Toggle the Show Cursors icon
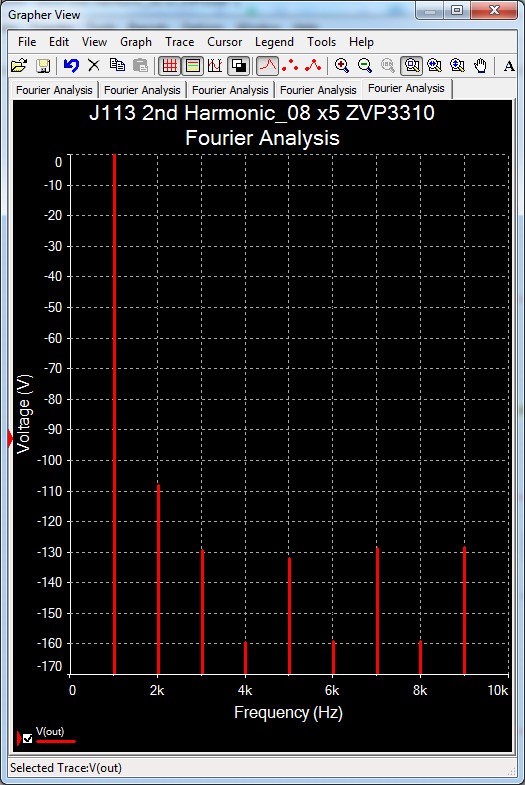 215,66
